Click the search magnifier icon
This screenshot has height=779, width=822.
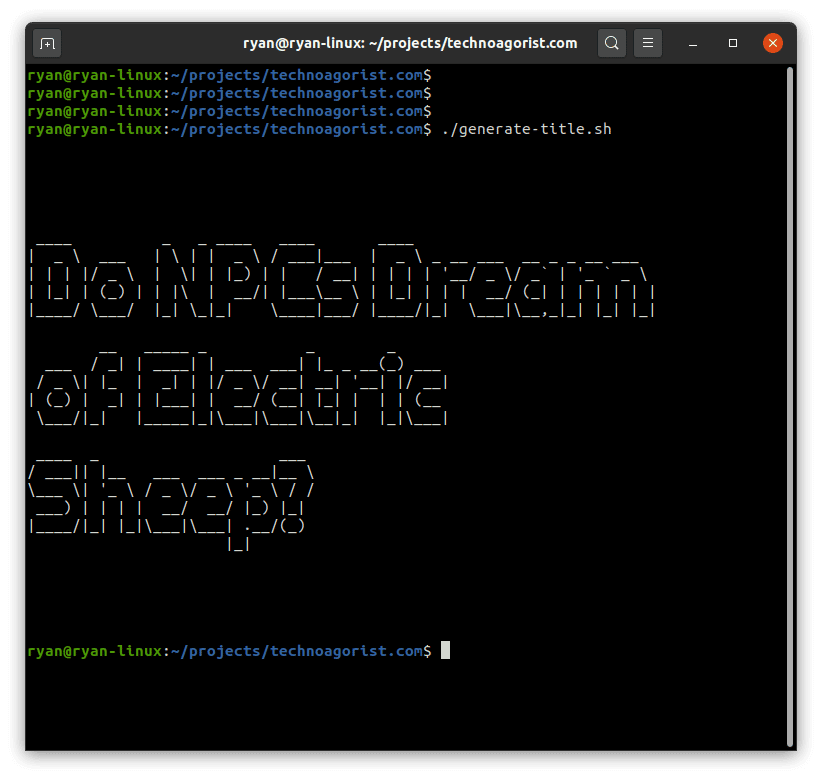tap(612, 43)
